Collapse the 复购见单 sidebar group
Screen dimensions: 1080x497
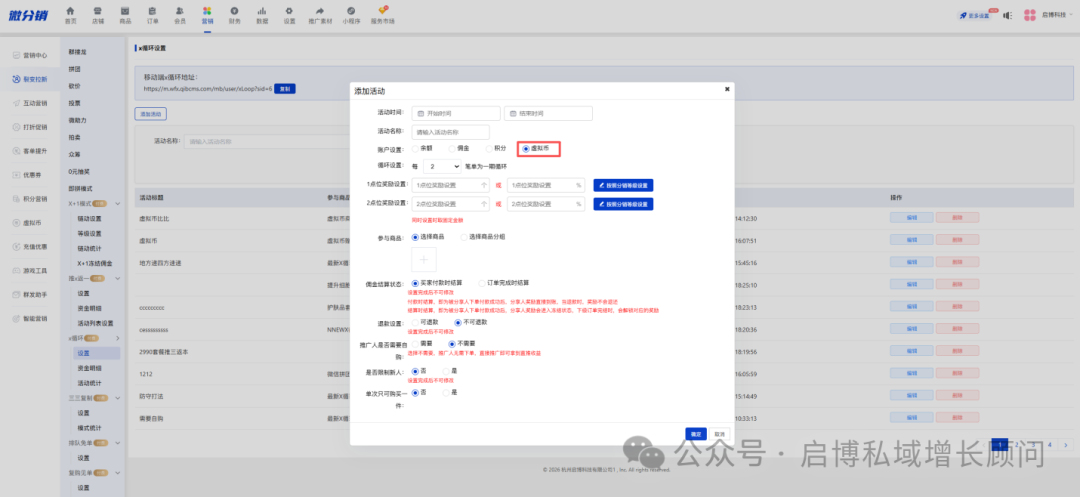pyautogui.click(x=118, y=473)
